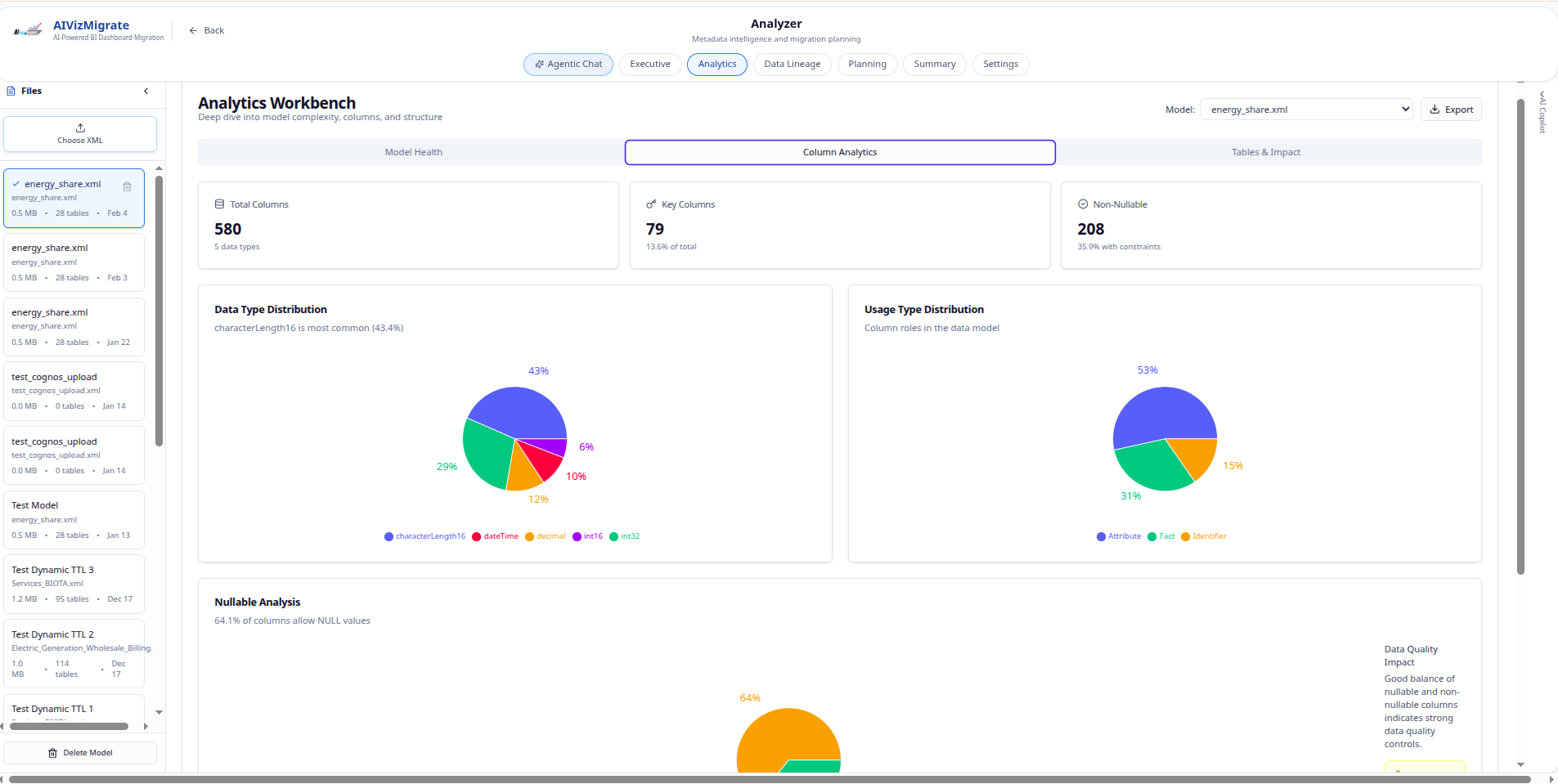Click the Fact legend swatch
This screenshot has width=1558, height=784.
click(x=1152, y=537)
